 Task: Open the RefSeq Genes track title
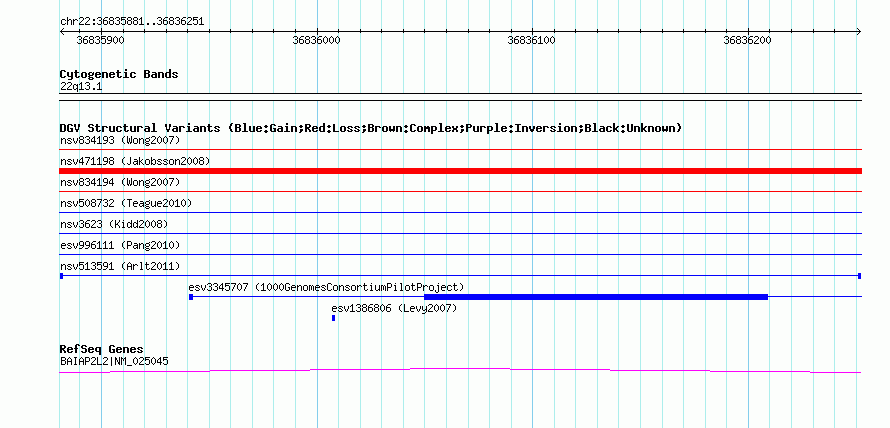pyautogui.click(x=102, y=349)
